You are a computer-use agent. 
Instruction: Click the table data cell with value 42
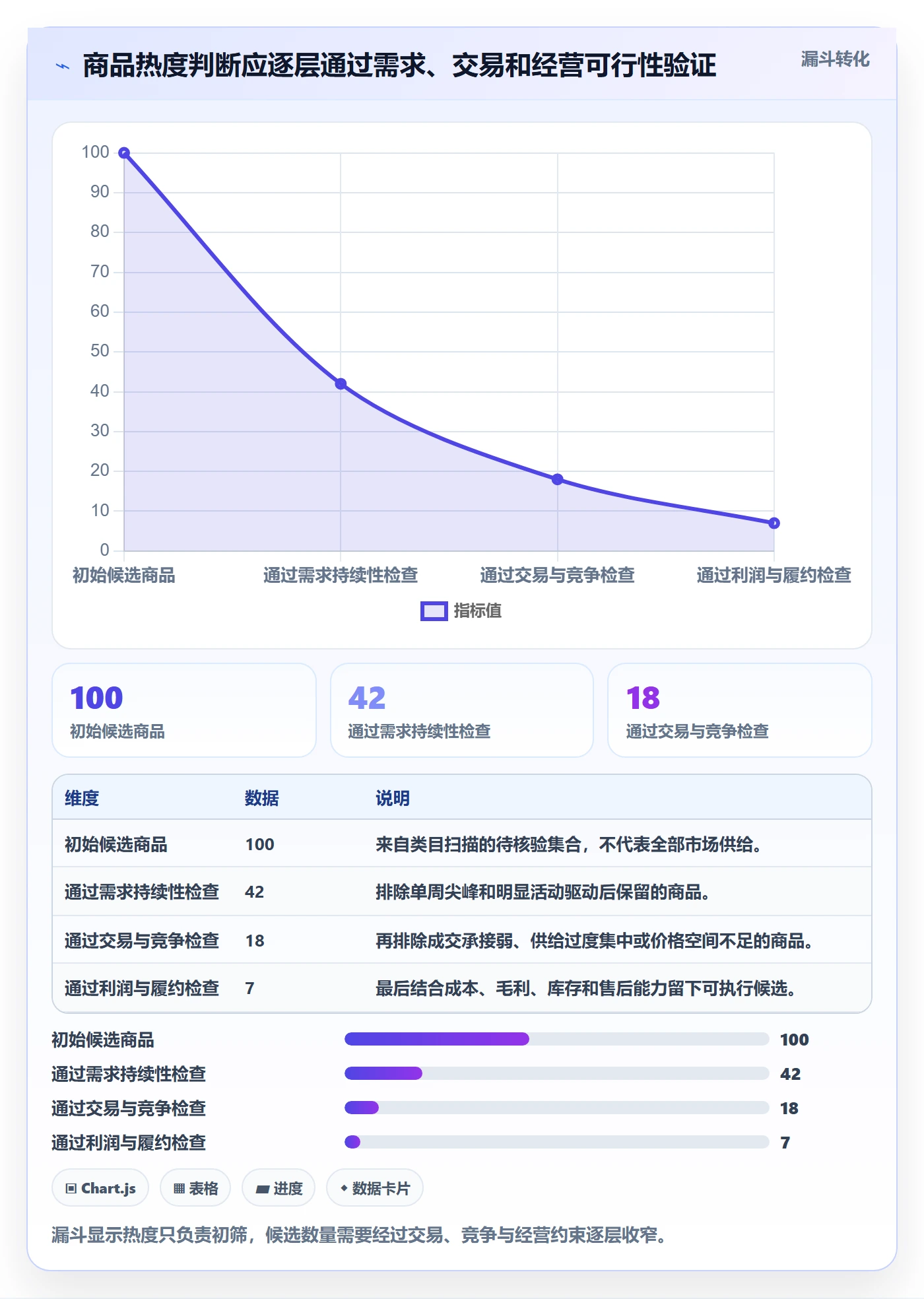(x=255, y=892)
